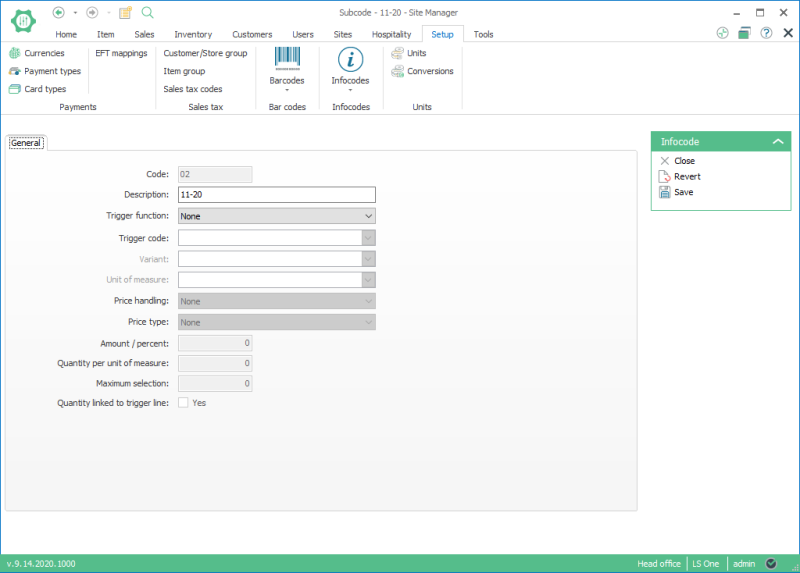Image resolution: width=800 pixels, height=573 pixels.
Task: Click the back navigation arrow
Action: [x=59, y=12]
